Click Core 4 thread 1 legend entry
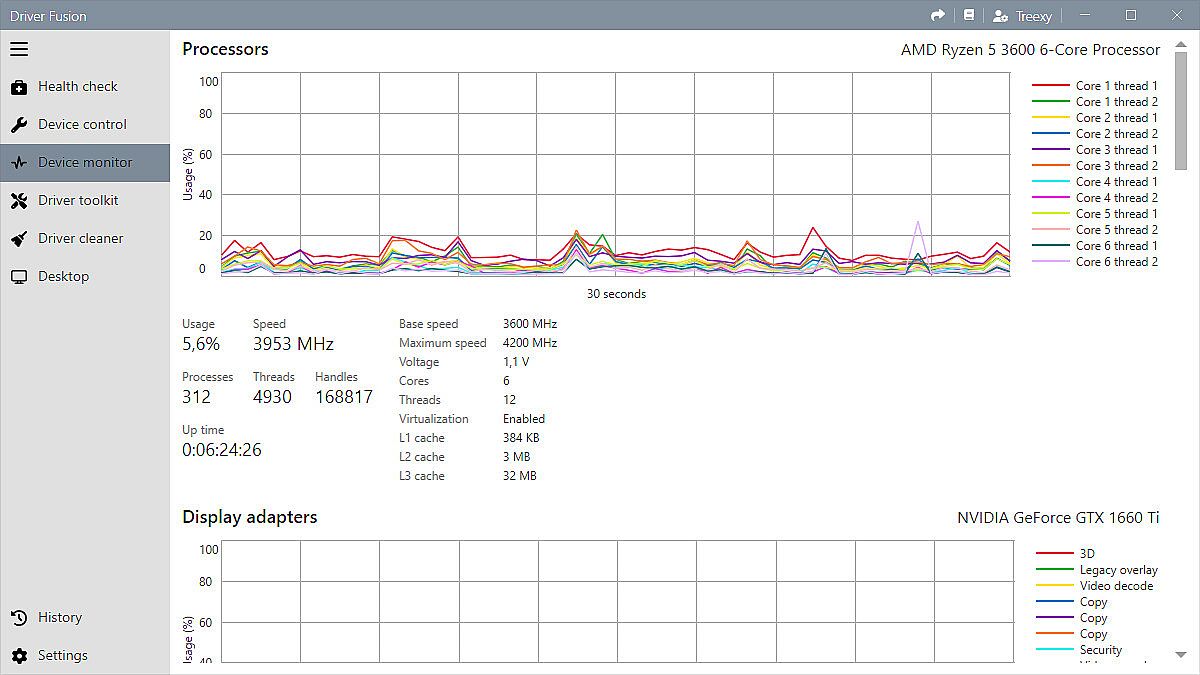Screen dimensions: 1200x675 [x=1095, y=182]
